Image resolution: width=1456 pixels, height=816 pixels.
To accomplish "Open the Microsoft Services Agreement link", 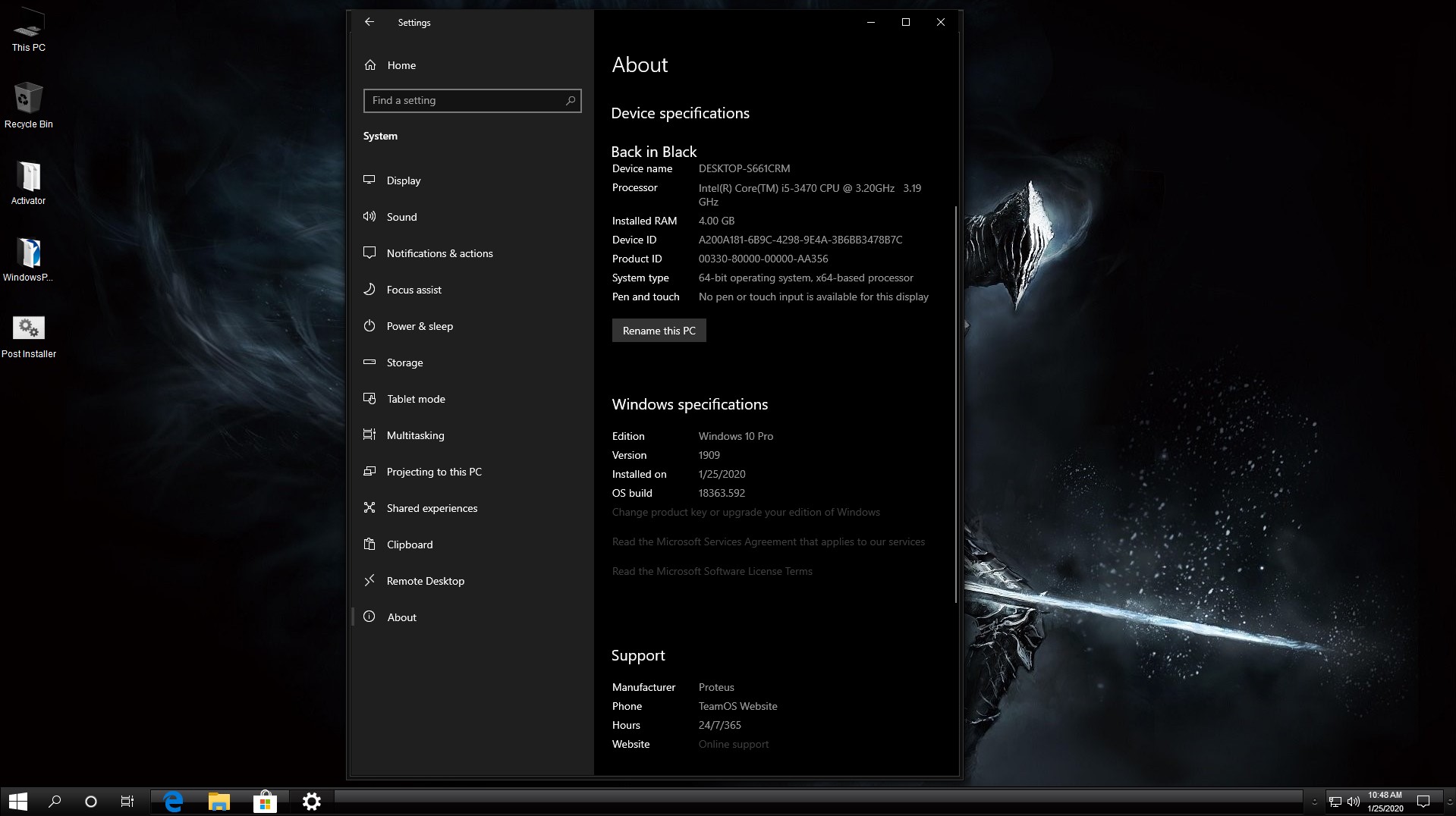I will 769,542.
